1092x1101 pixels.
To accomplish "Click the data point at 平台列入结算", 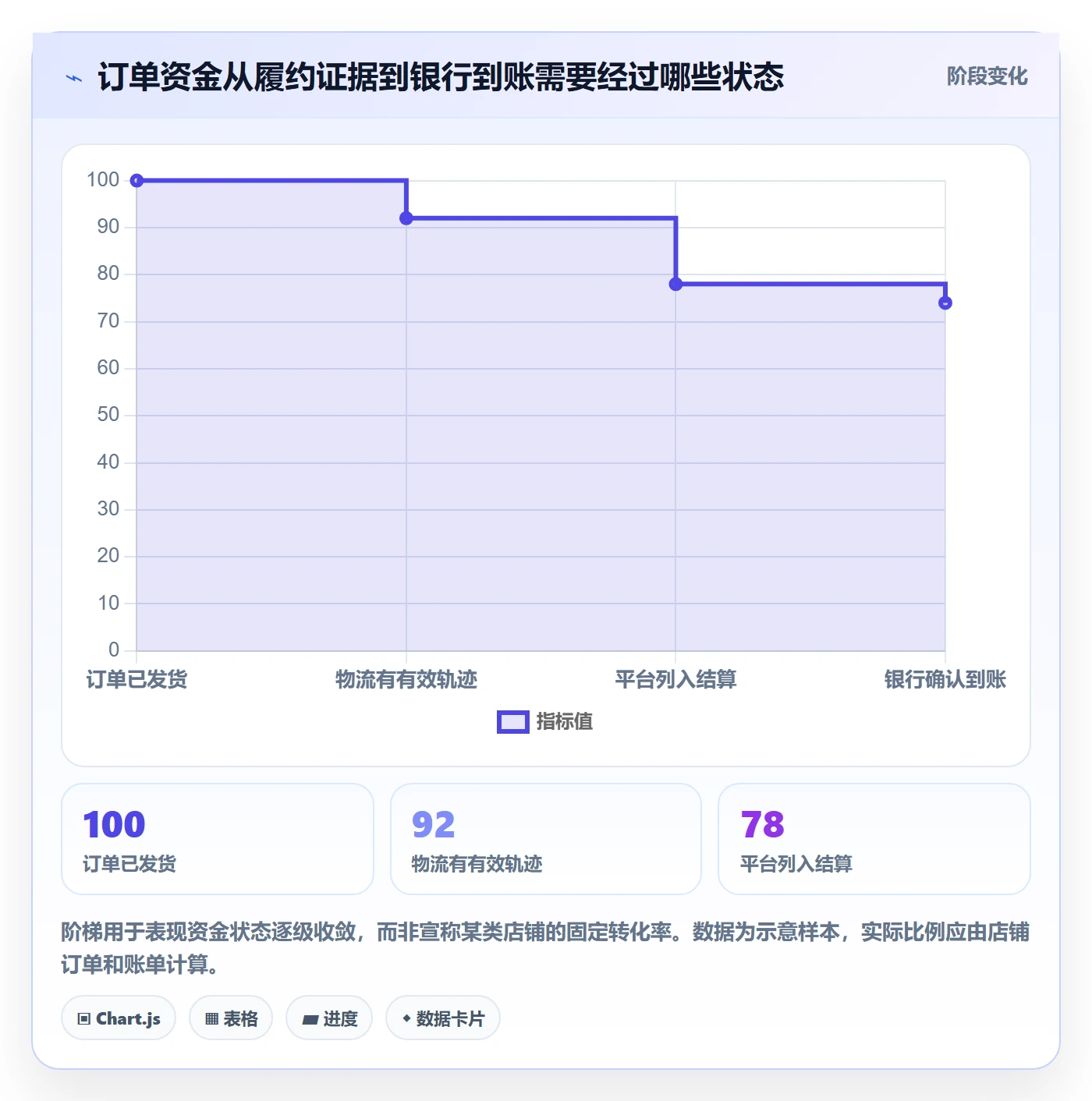I will tap(675, 284).
